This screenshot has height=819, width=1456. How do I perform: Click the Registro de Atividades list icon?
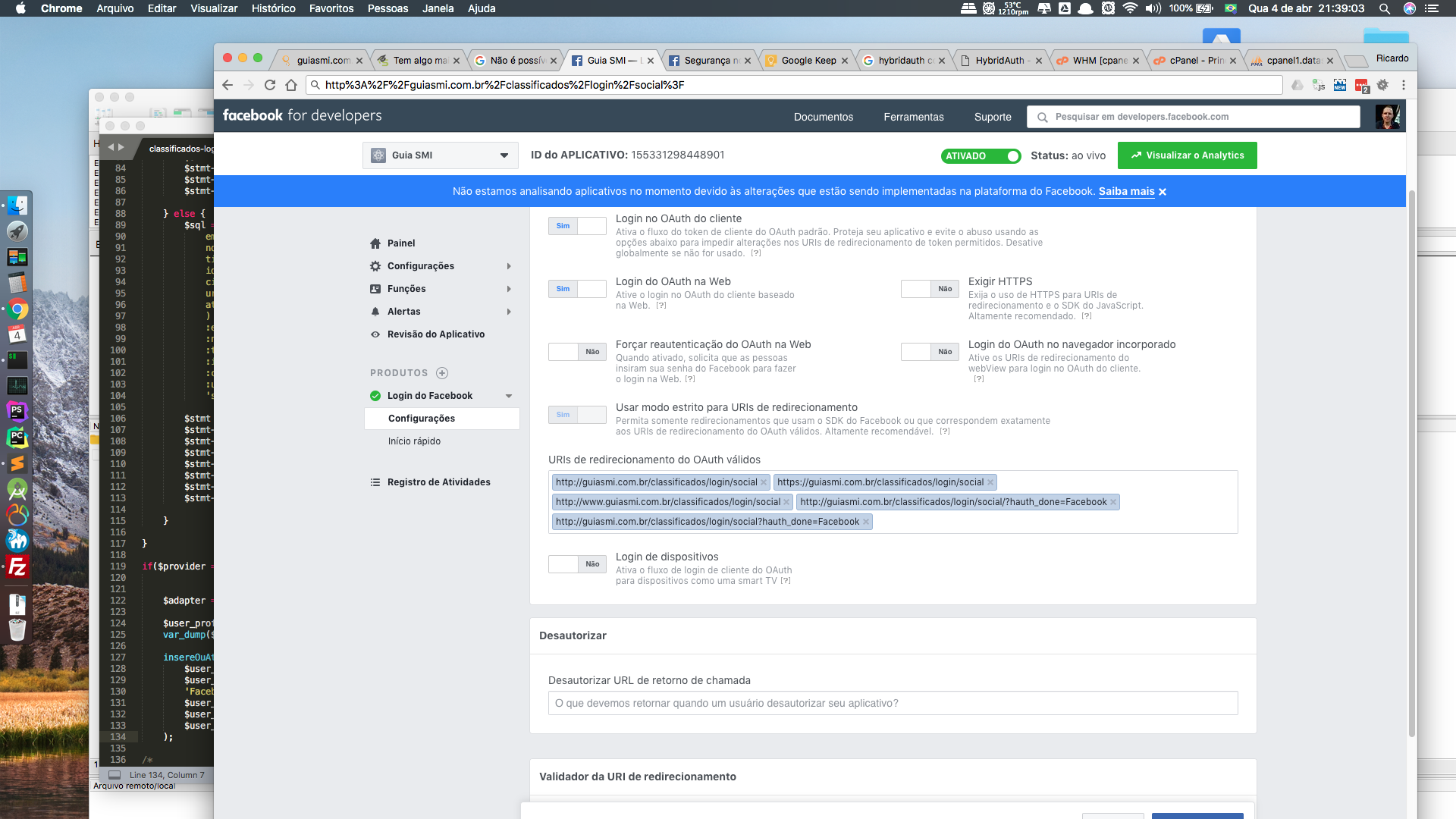(375, 482)
